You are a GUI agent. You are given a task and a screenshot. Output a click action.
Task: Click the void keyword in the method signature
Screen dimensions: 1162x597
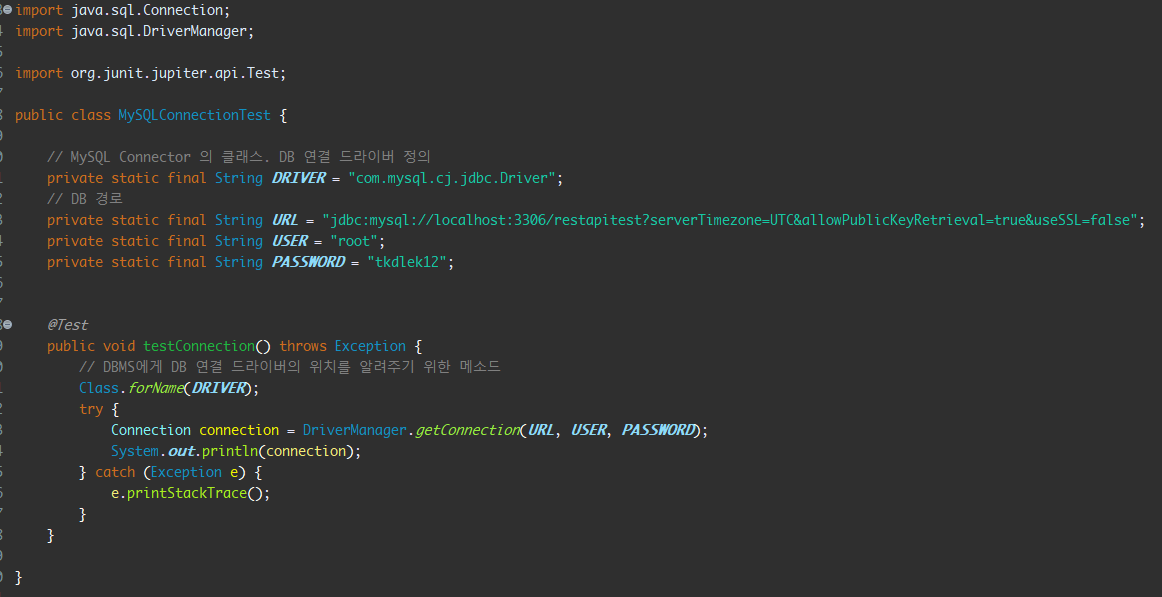click(x=119, y=347)
